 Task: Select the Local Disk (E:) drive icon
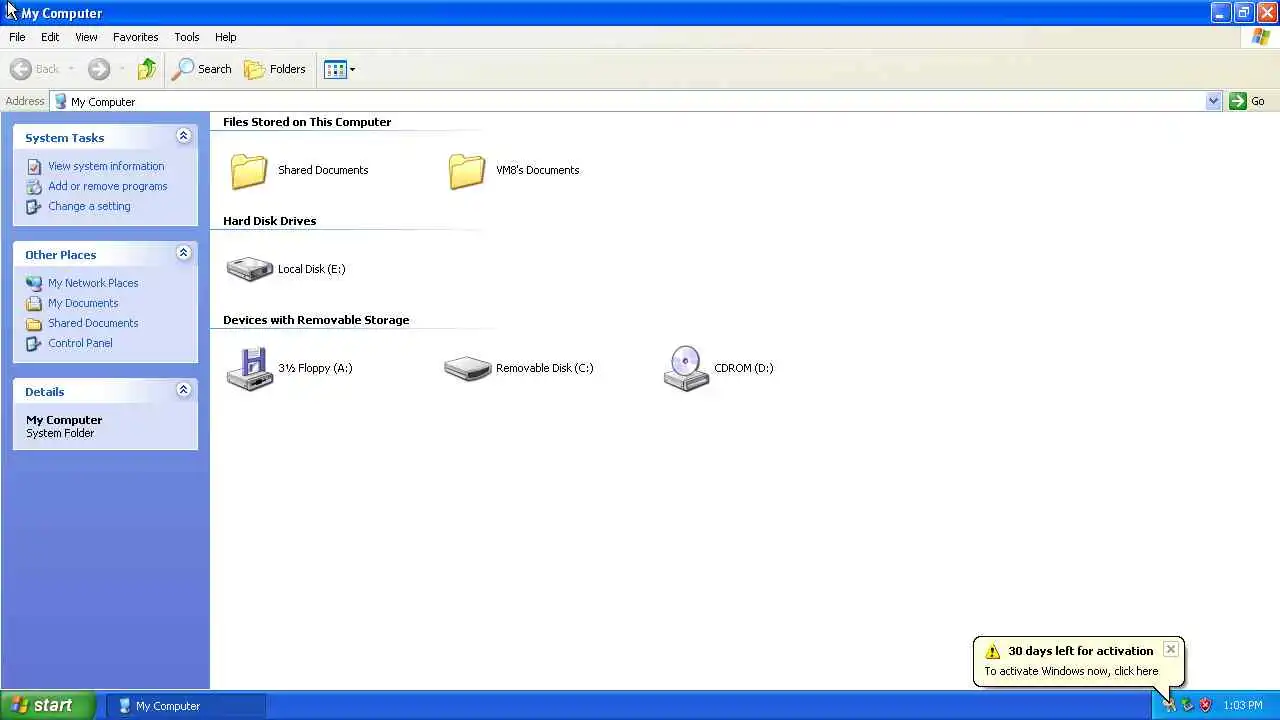249,269
